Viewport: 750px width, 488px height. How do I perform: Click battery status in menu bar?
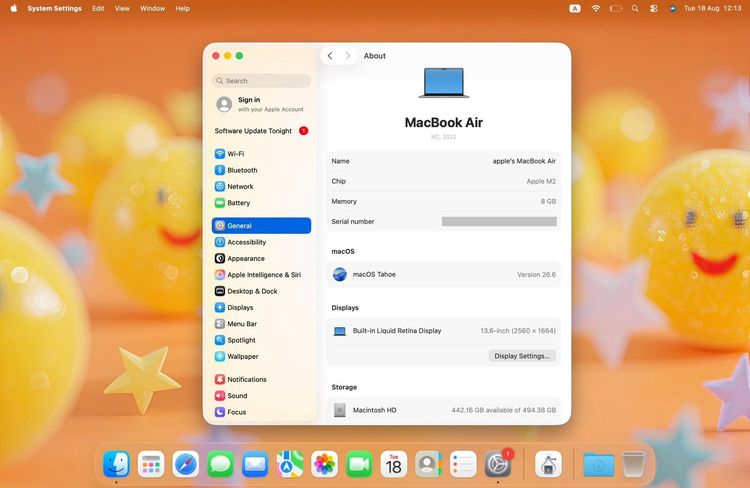(616, 8)
